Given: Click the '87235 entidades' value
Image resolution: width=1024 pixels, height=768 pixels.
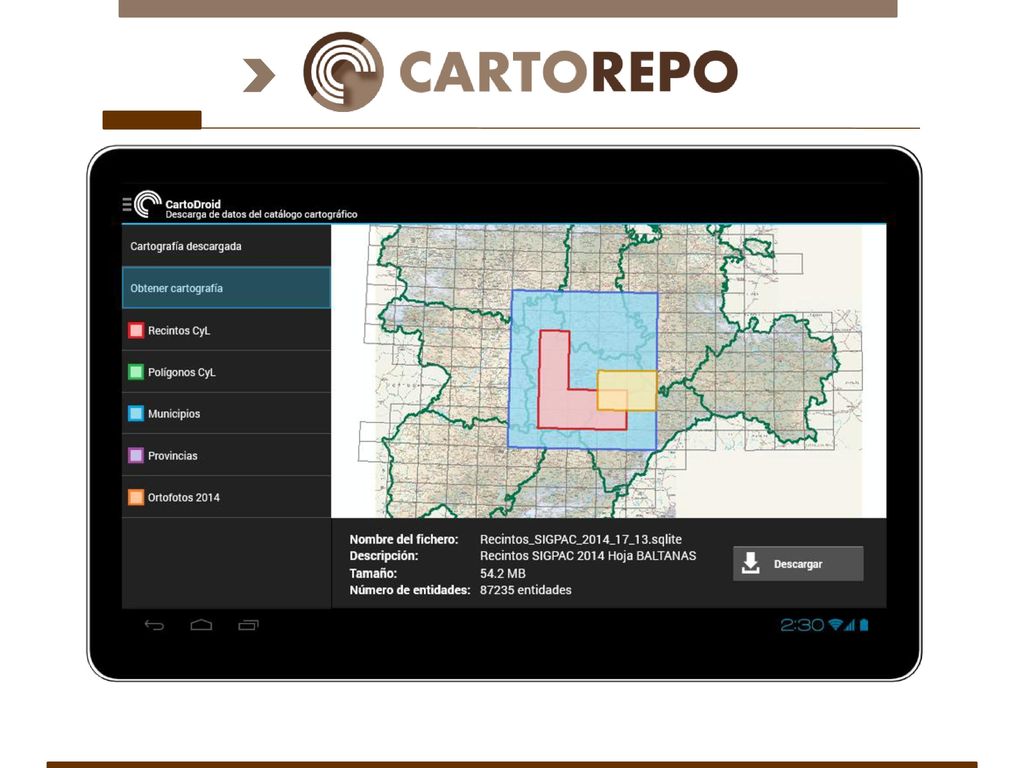Looking at the screenshot, I should tap(526, 590).
